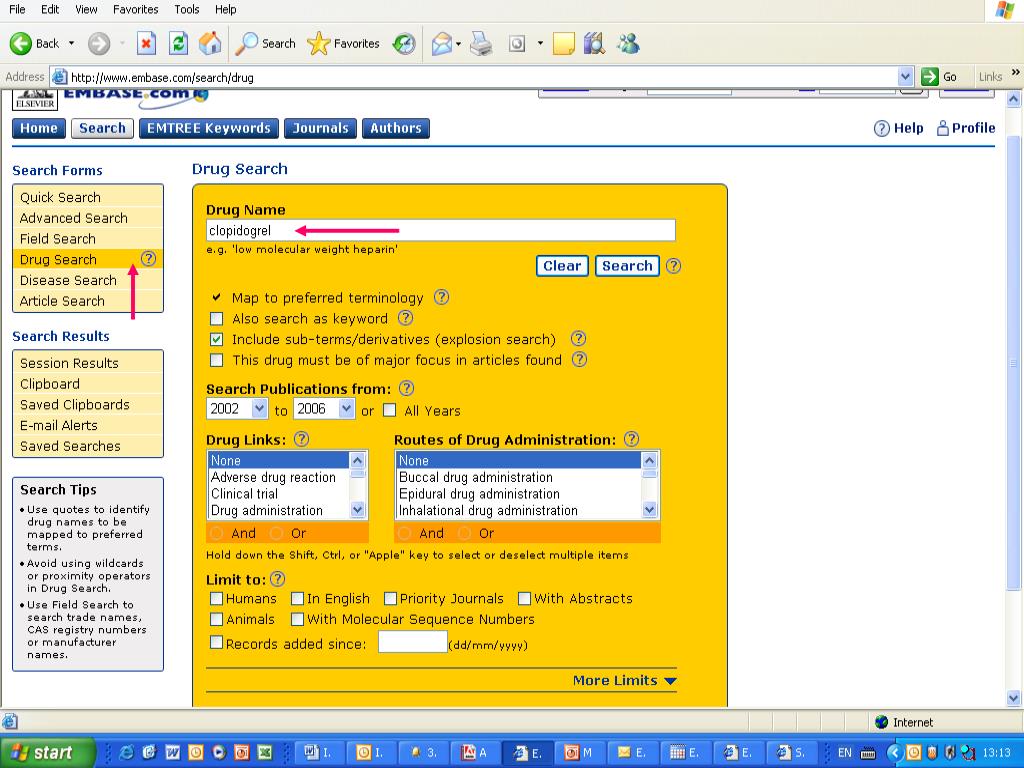
Task: Switch to EMTREE Keywords tab
Action: click(209, 128)
